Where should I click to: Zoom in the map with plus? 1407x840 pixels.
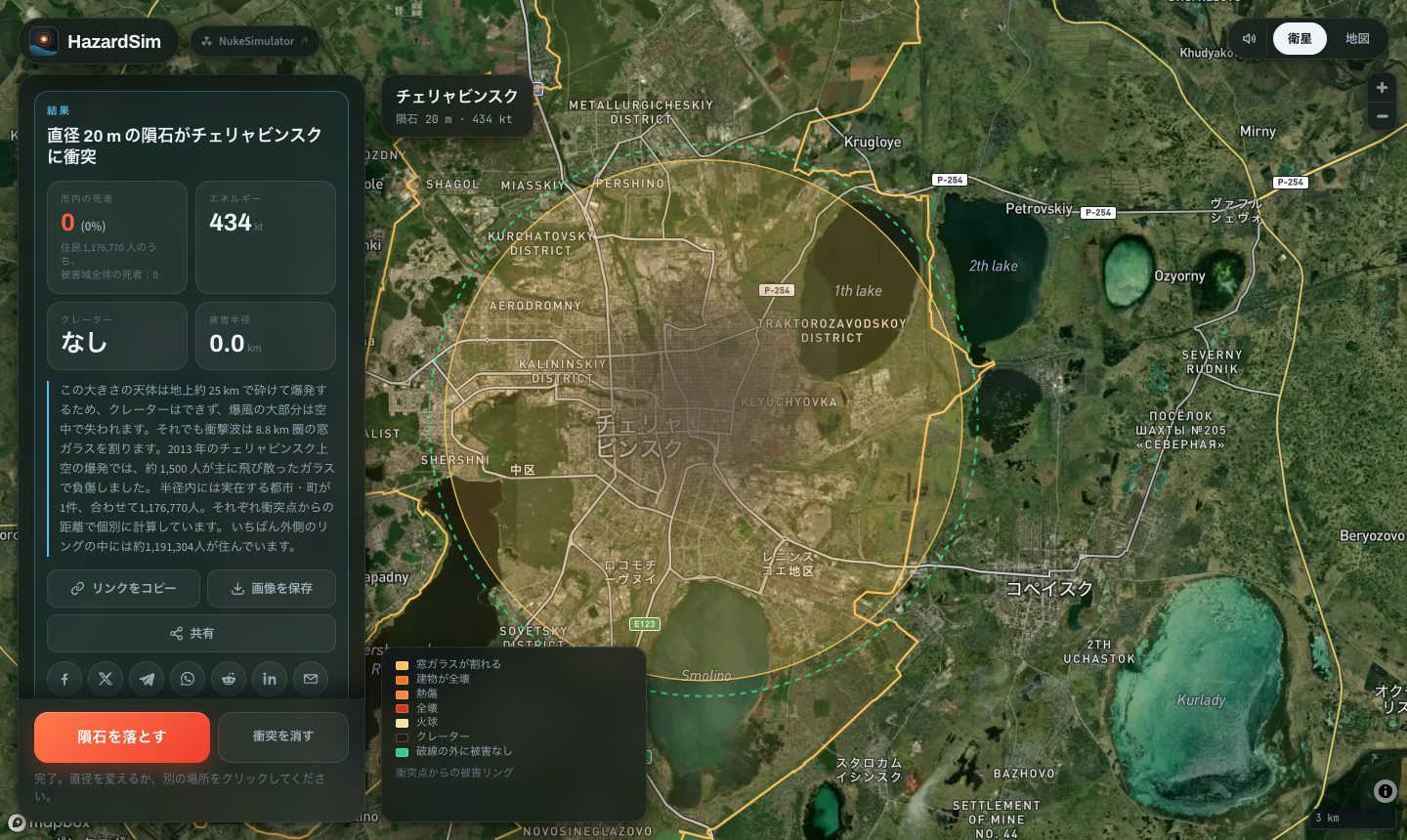[1382, 88]
